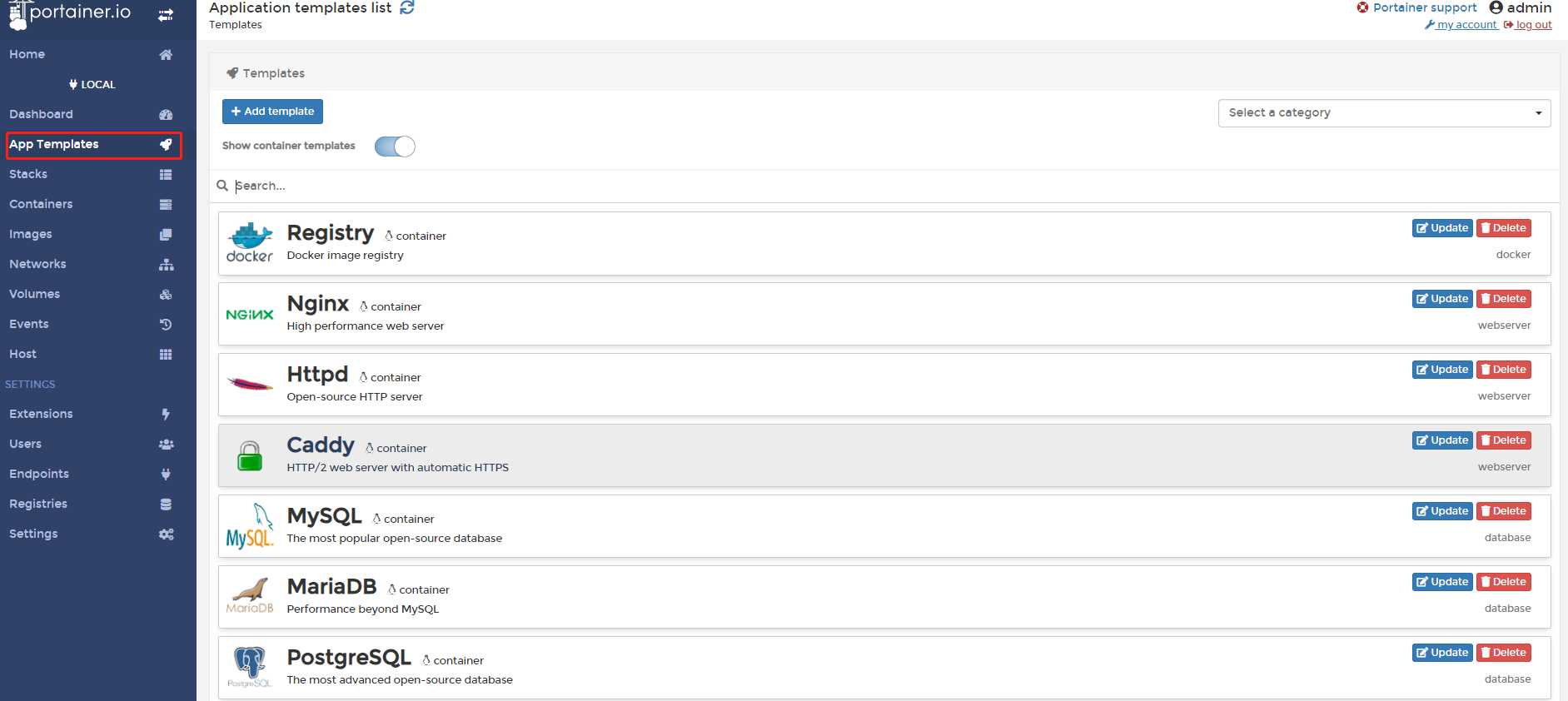
Task: Click the App Templates rocket icon
Action: coord(166,145)
